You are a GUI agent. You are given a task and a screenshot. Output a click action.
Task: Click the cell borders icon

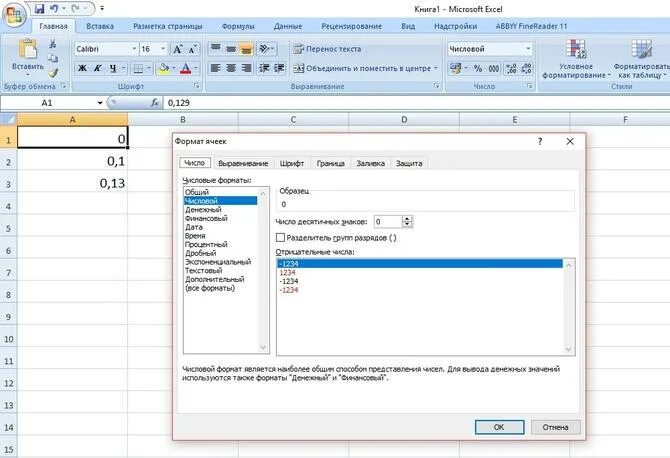138,68
